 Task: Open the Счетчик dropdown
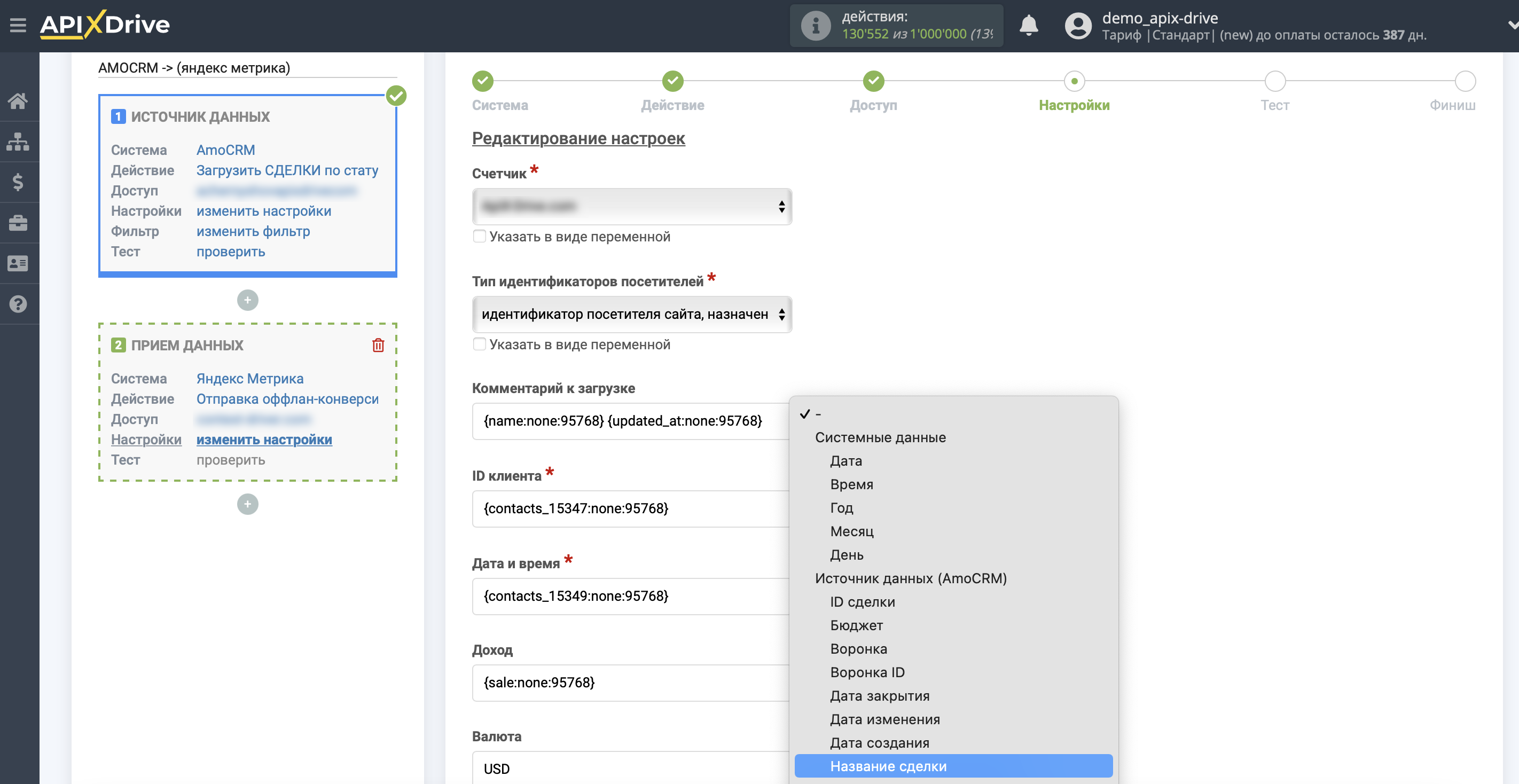[631, 206]
